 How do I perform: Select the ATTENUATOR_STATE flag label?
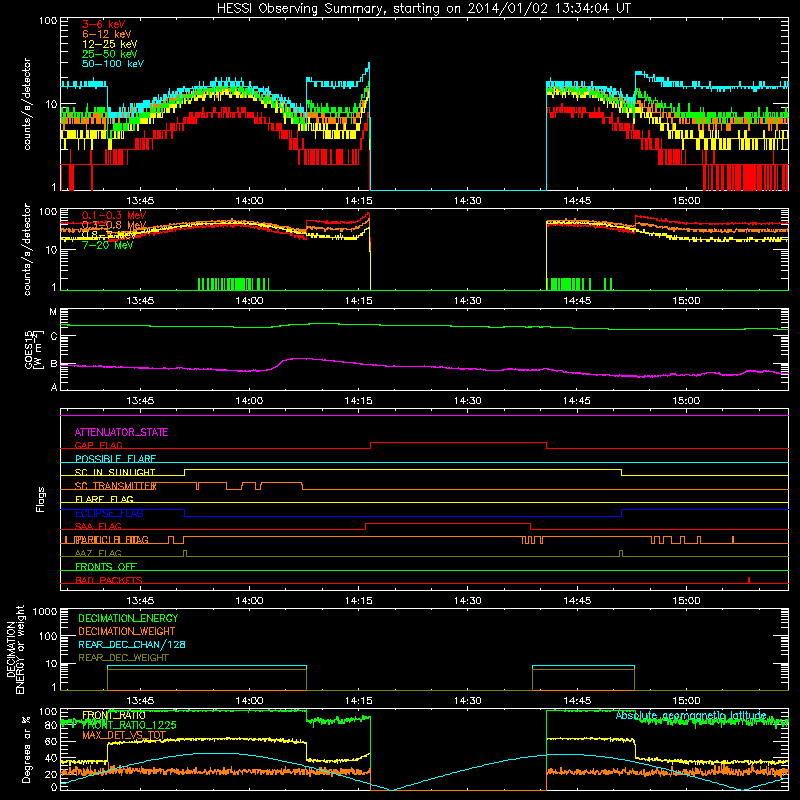click(121, 432)
